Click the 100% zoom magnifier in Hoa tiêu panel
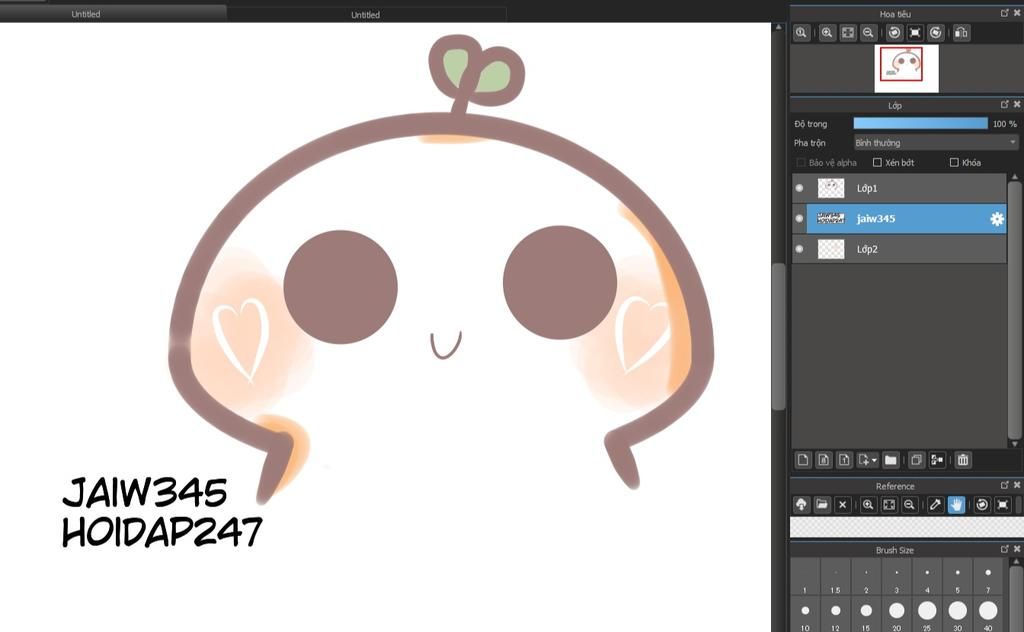Image resolution: width=1024 pixels, height=632 pixels. [801, 33]
